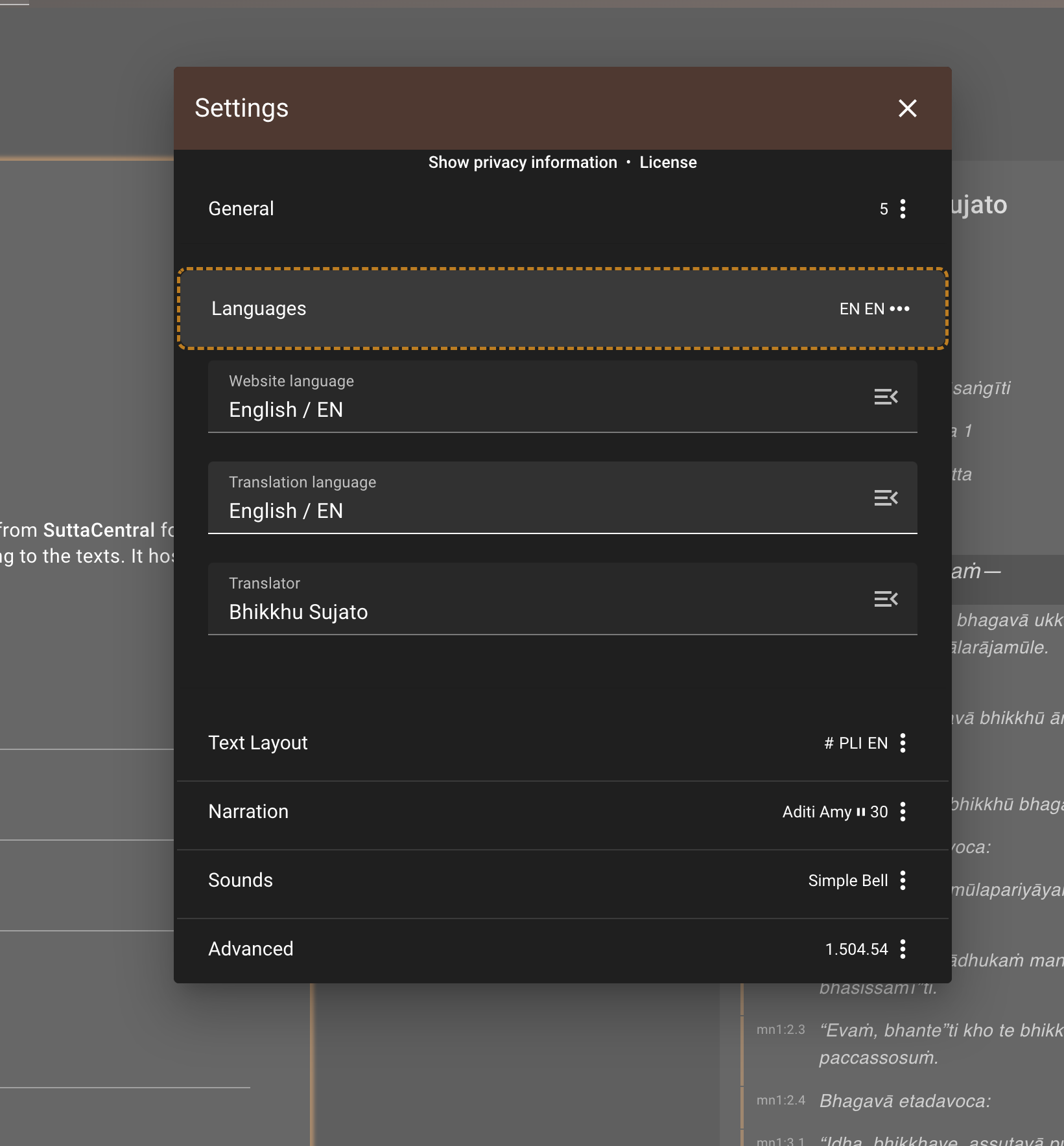This screenshot has height=1146, width=1064.
Task: Open the Website language dropdown
Action: tap(562, 397)
